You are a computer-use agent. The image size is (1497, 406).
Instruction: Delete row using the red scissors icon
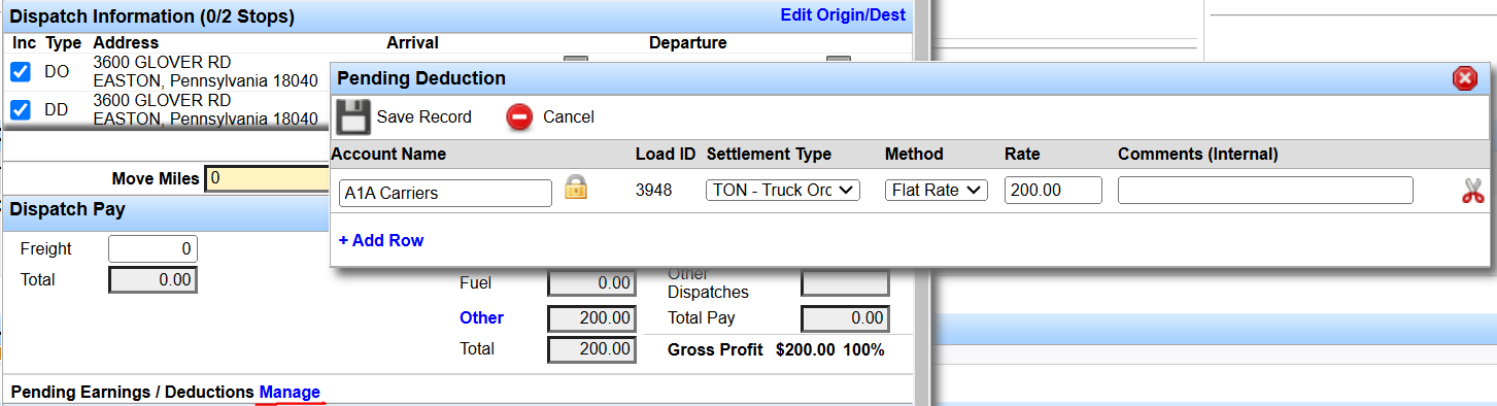(1472, 191)
